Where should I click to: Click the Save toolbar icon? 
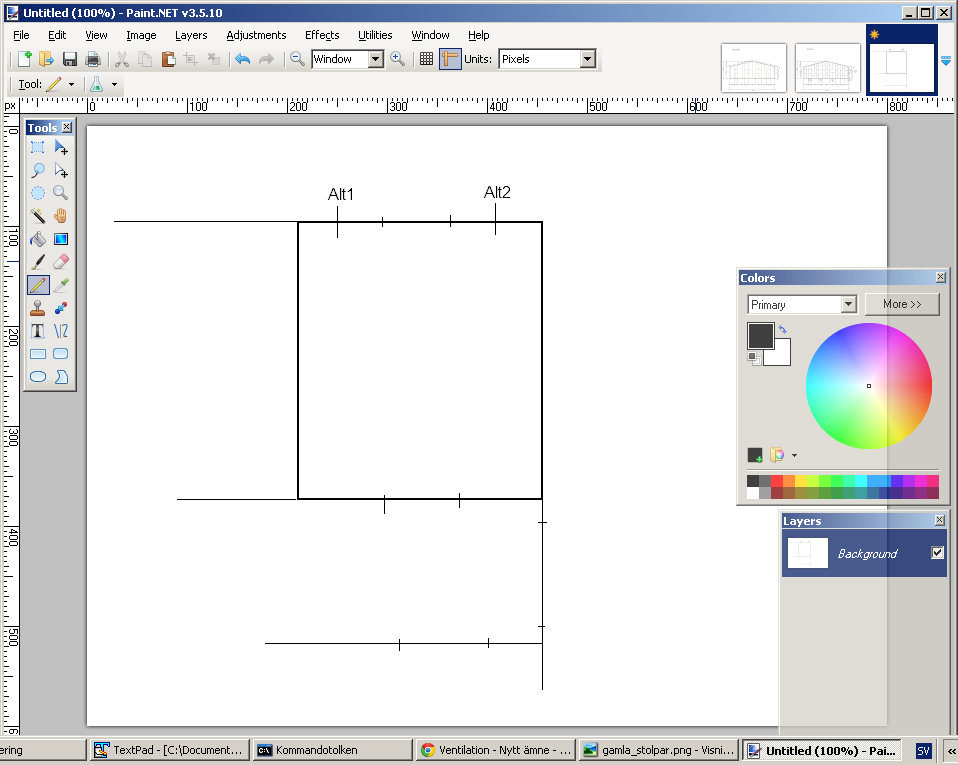coord(70,59)
